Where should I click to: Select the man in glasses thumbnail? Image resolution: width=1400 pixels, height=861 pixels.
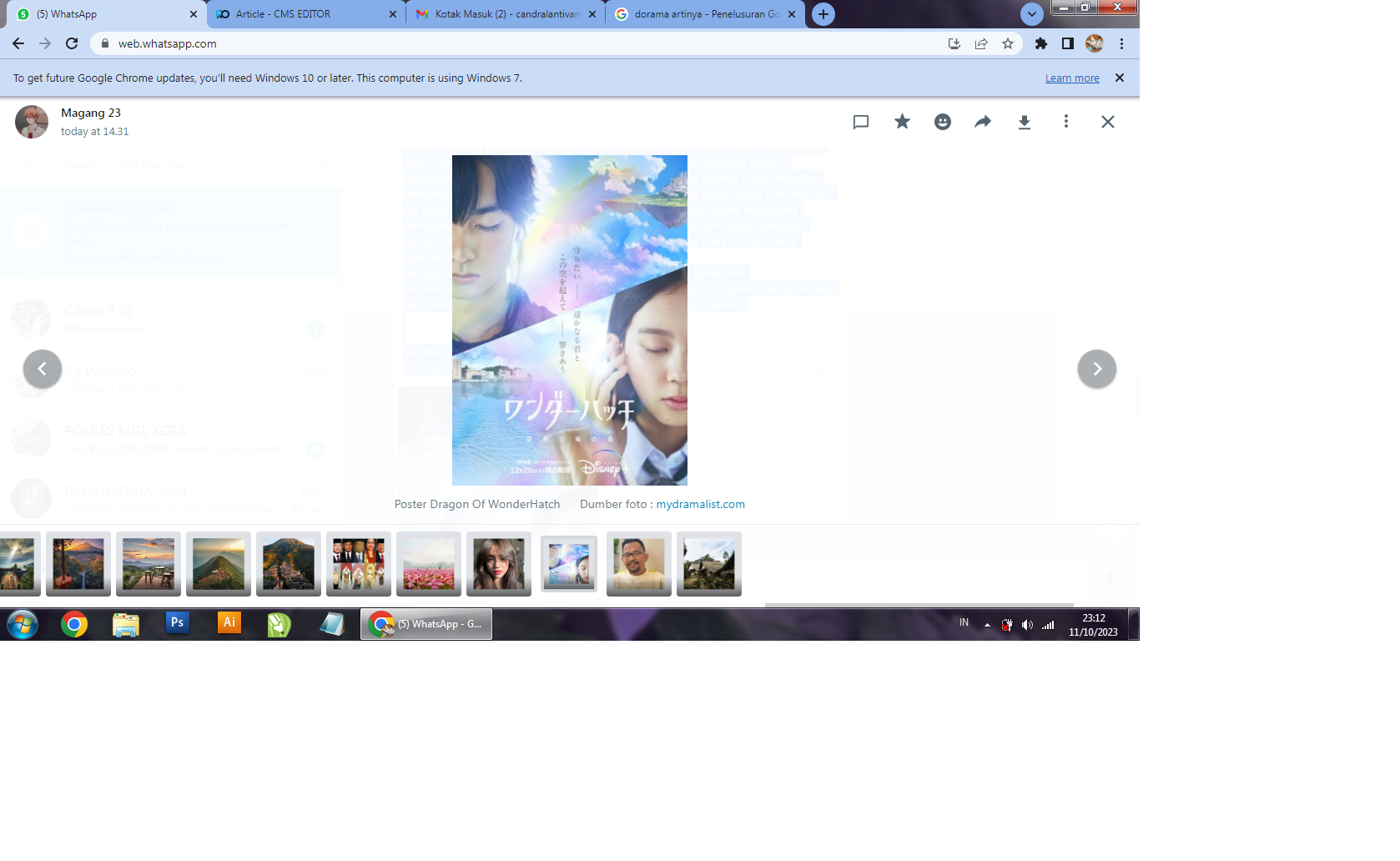[639, 564]
